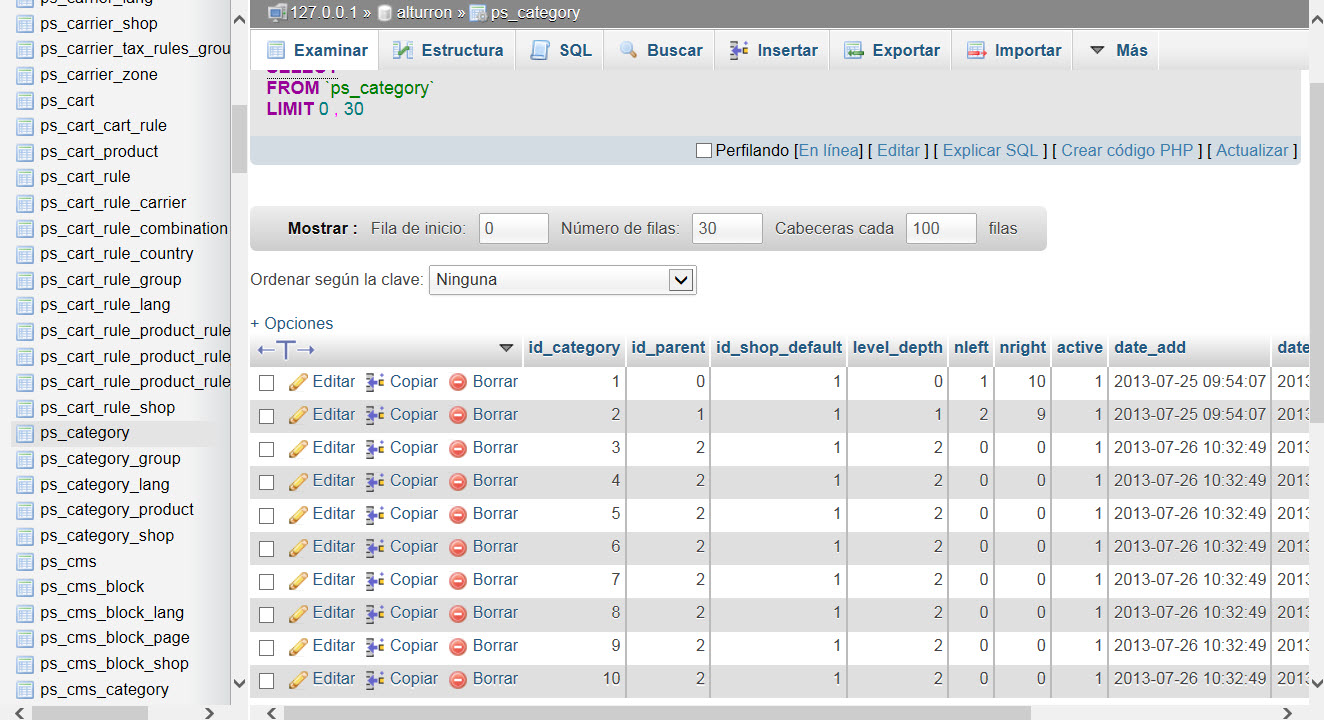Image resolution: width=1324 pixels, height=720 pixels.
Task: Click the Cabeceras cada input field
Action: tap(942, 229)
